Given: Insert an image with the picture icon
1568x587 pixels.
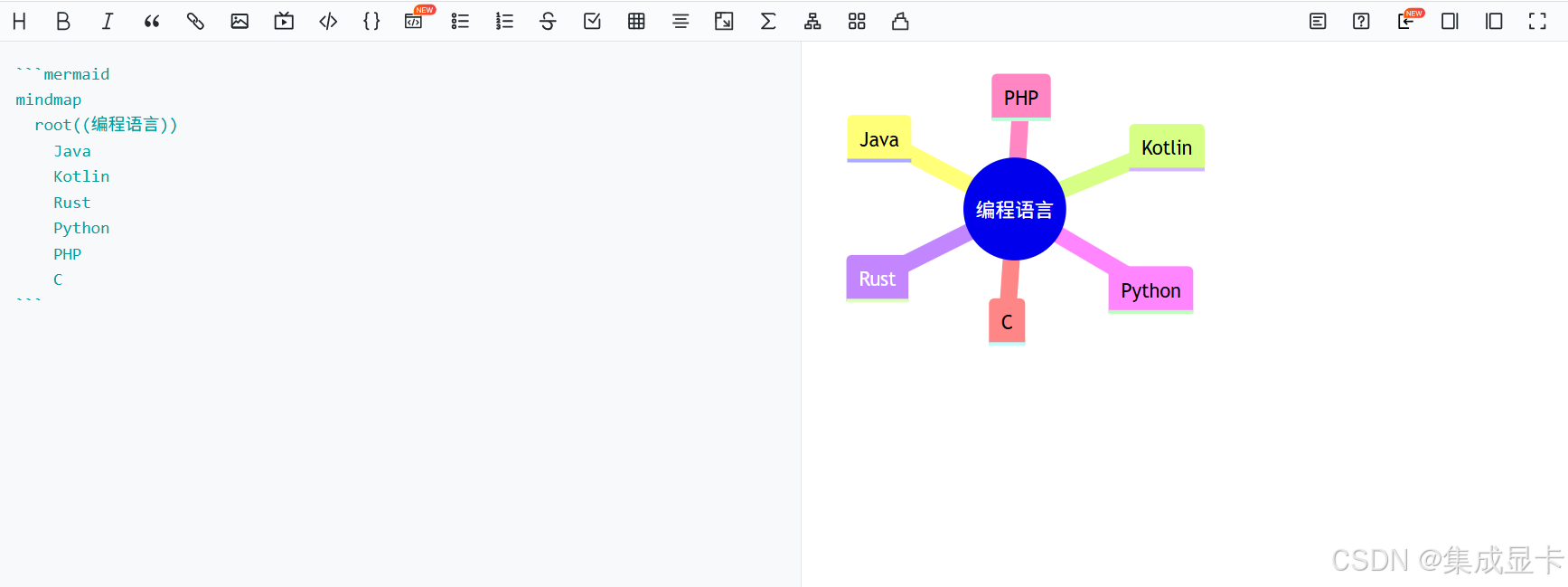Looking at the screenshot, I should (239, 21).
